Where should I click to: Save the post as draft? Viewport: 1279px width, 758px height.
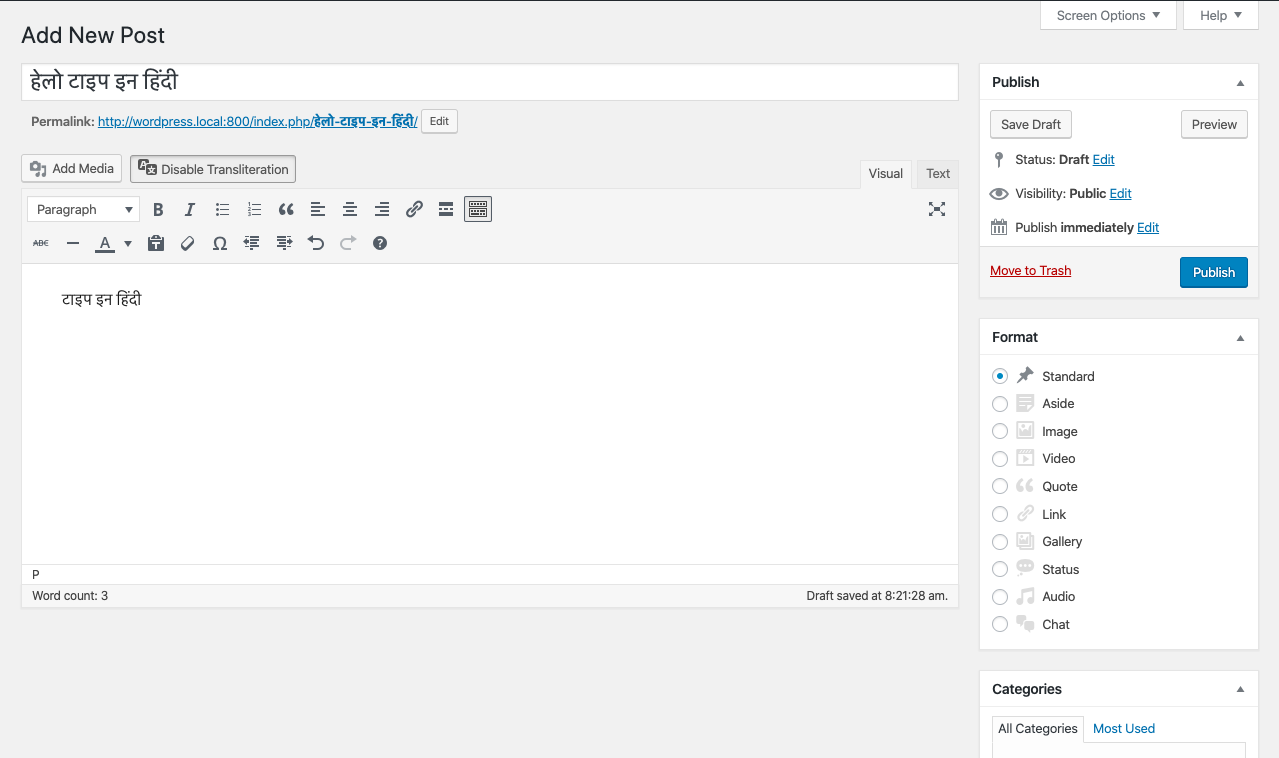(1031, 124)
